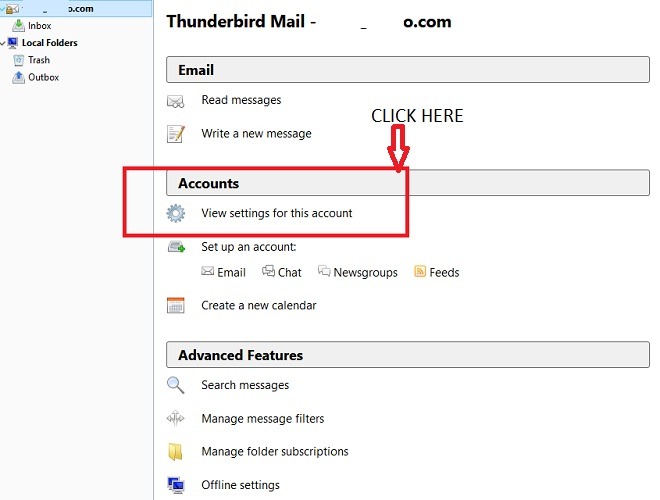Click the Write a new message pencil icon
660x500 pixels.
(x=176, y=134)
